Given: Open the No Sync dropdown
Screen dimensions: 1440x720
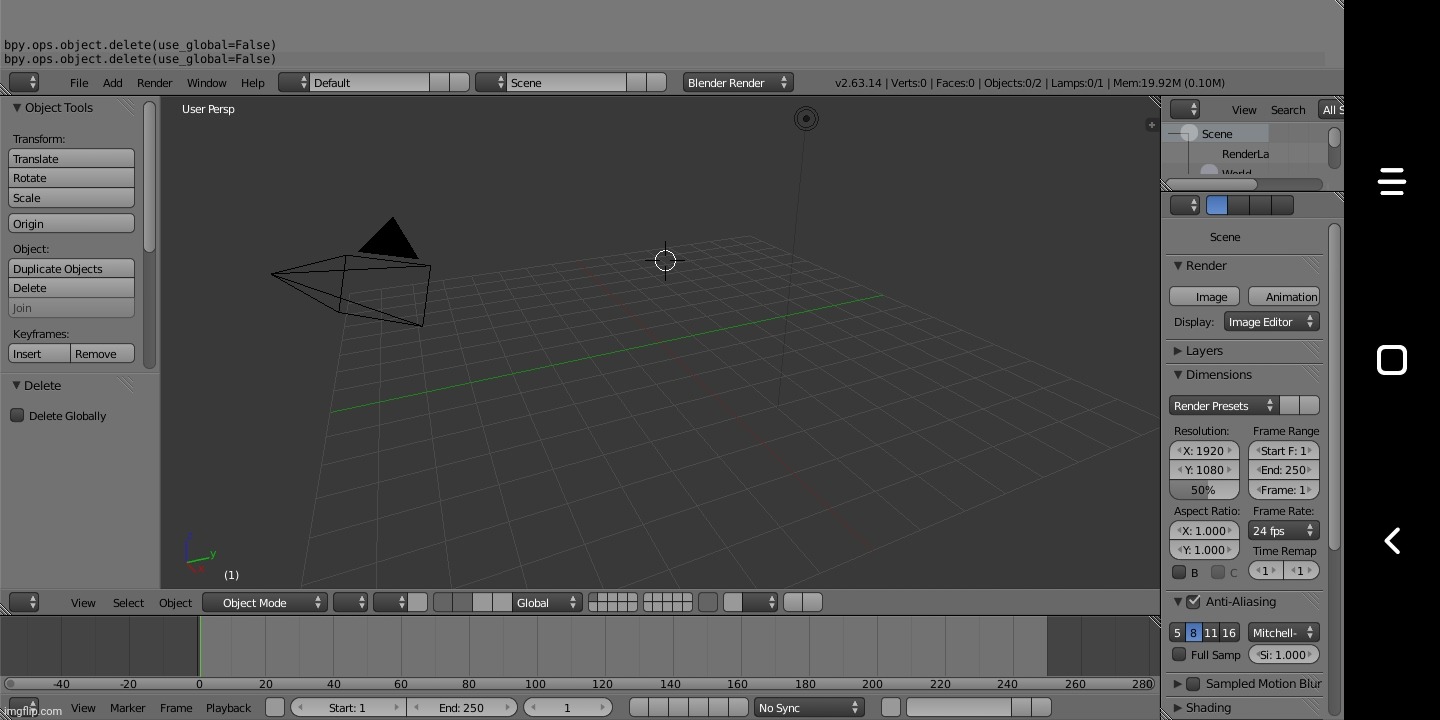Looking at the screenshot, I should 809,707.
